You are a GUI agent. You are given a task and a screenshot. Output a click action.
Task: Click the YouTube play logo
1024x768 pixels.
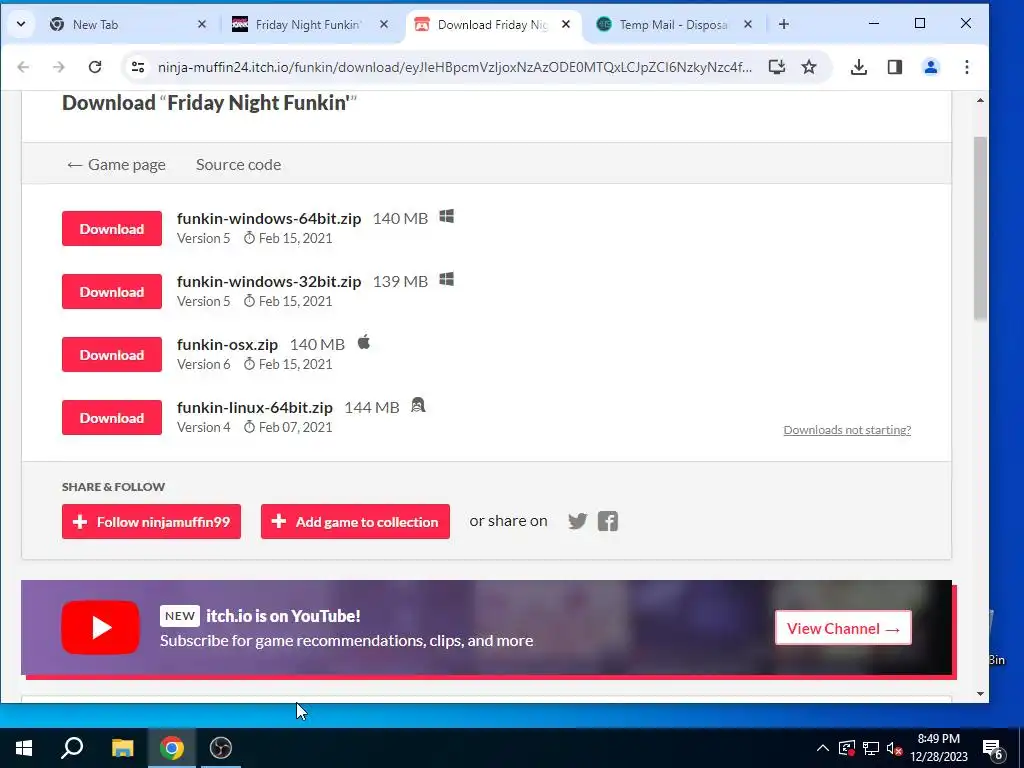(x=101, y=628)
